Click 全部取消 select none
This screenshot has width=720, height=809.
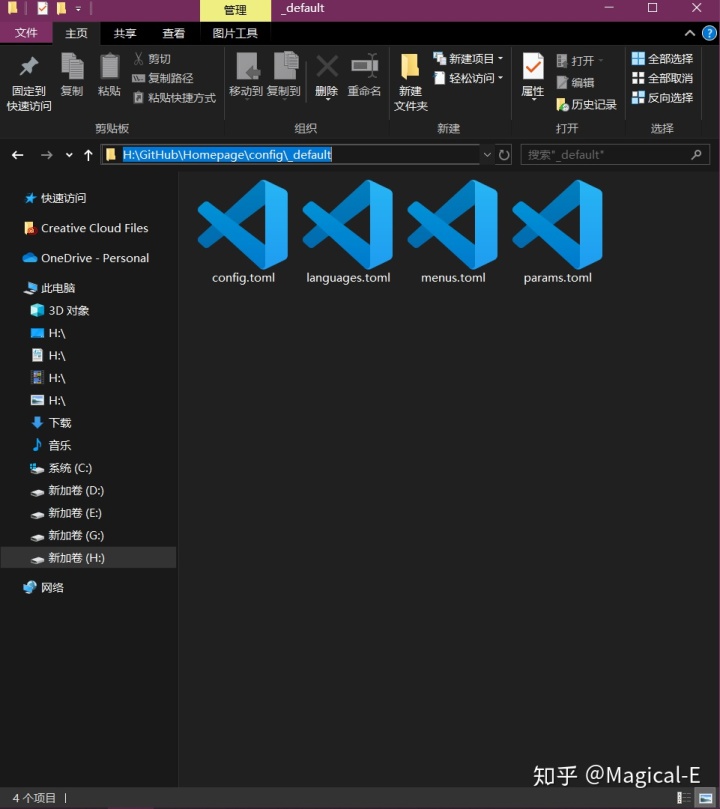coord(663,78)
